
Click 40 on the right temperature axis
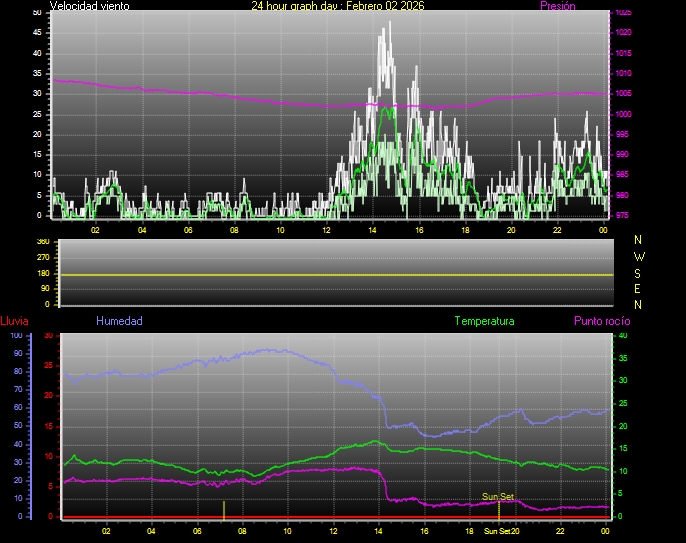[625, 335]
